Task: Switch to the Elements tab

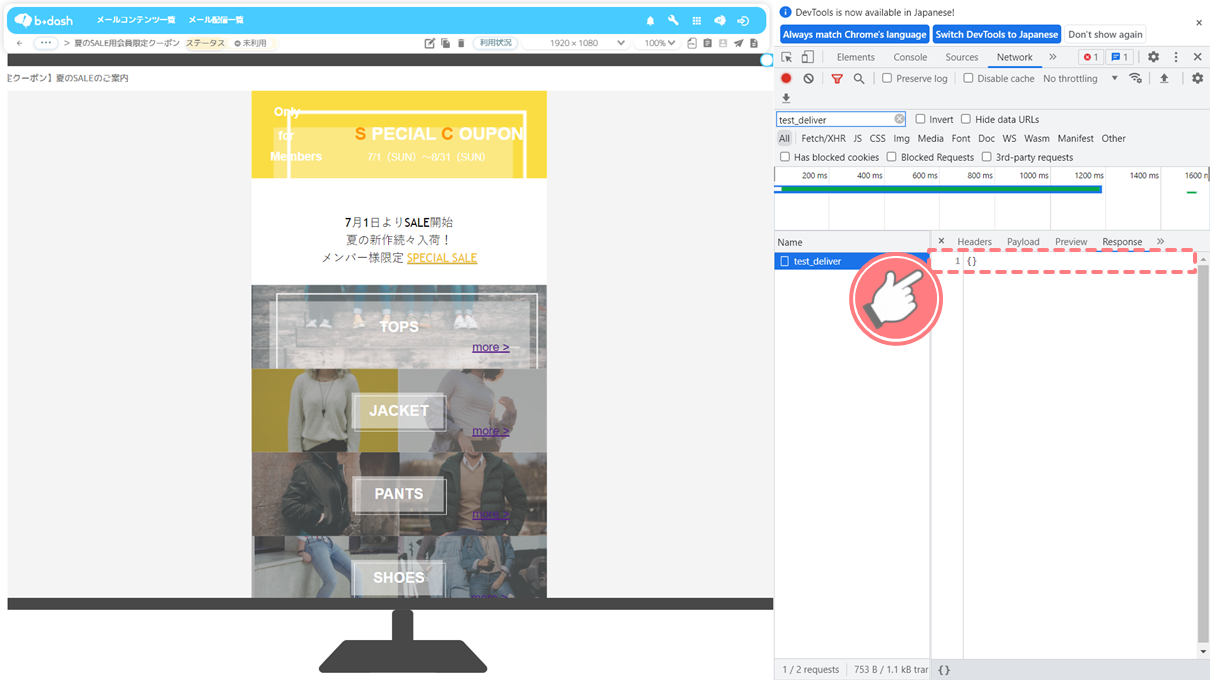Action: pyautogui.click(x=855, y=57)
